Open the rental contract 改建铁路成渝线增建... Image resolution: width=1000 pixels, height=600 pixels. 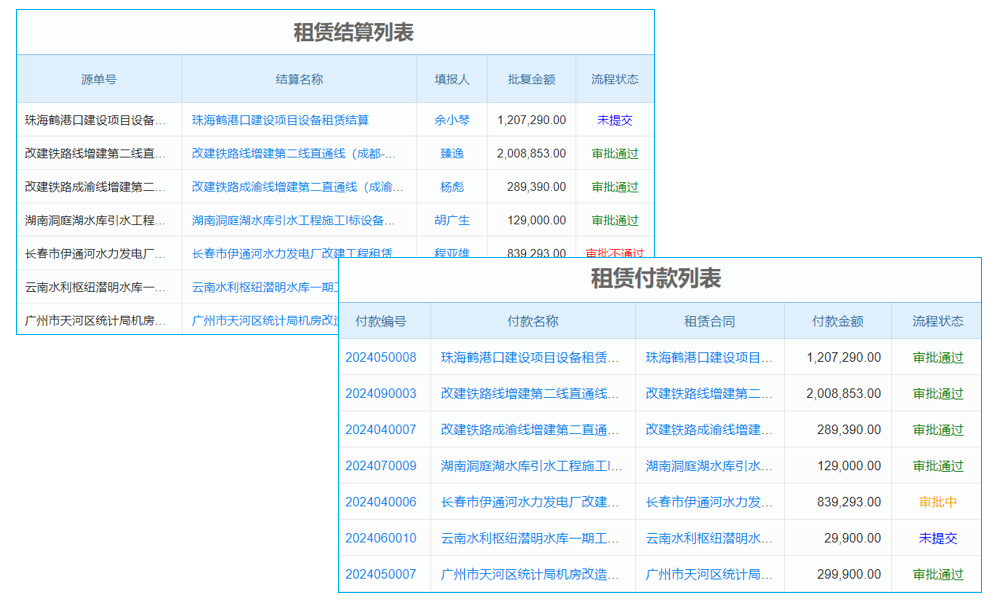[710, 428]
